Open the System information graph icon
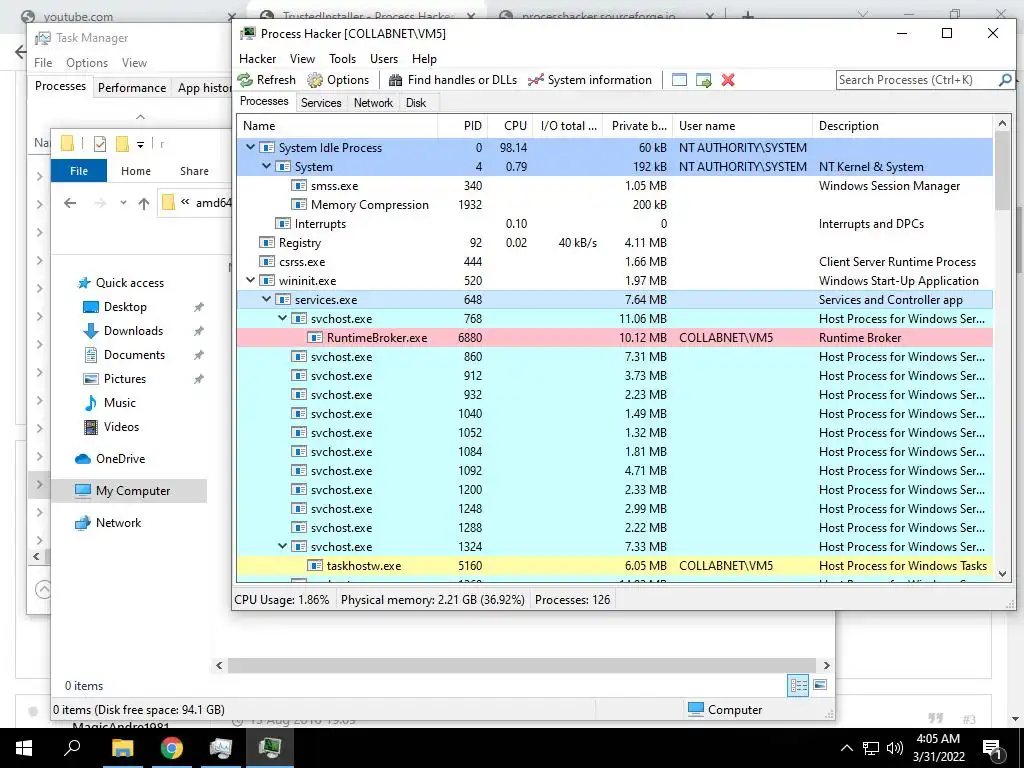 tap(536, 80)
